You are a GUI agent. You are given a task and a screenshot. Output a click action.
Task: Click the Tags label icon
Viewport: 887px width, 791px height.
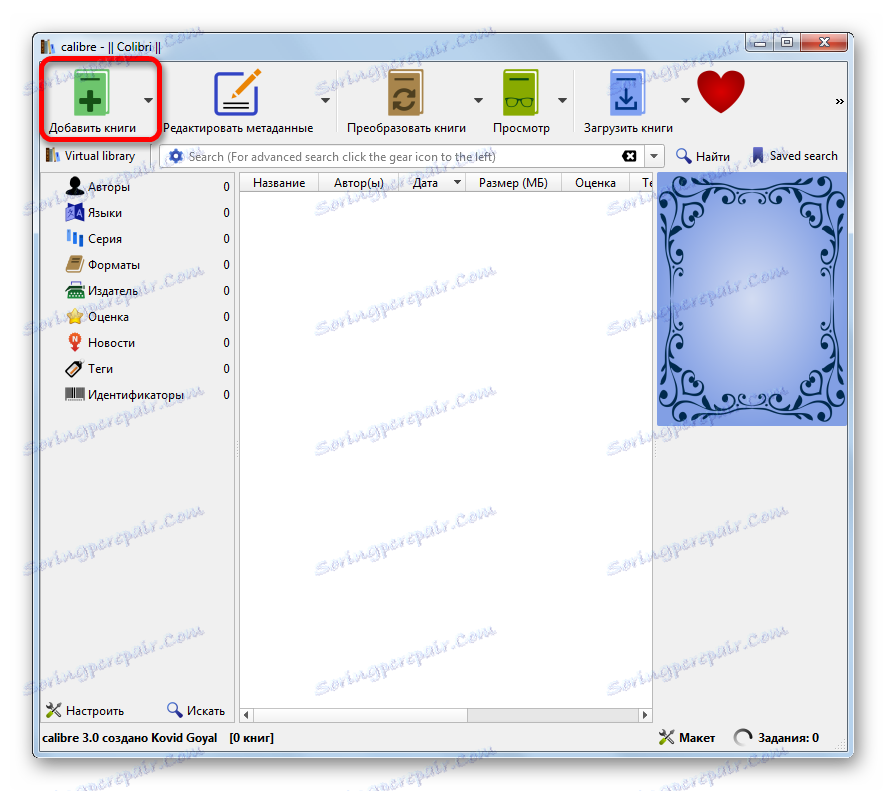coord(75,369)
